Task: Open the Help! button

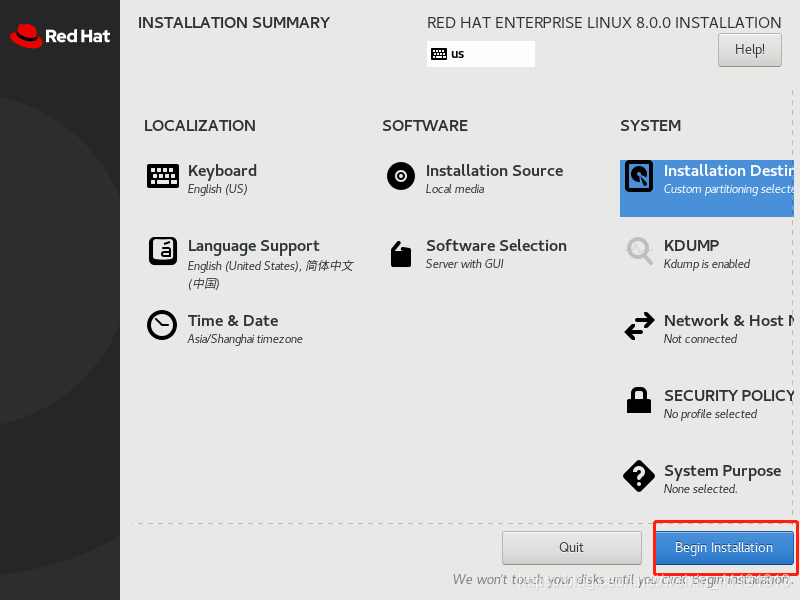Action: tap(749, 49)
